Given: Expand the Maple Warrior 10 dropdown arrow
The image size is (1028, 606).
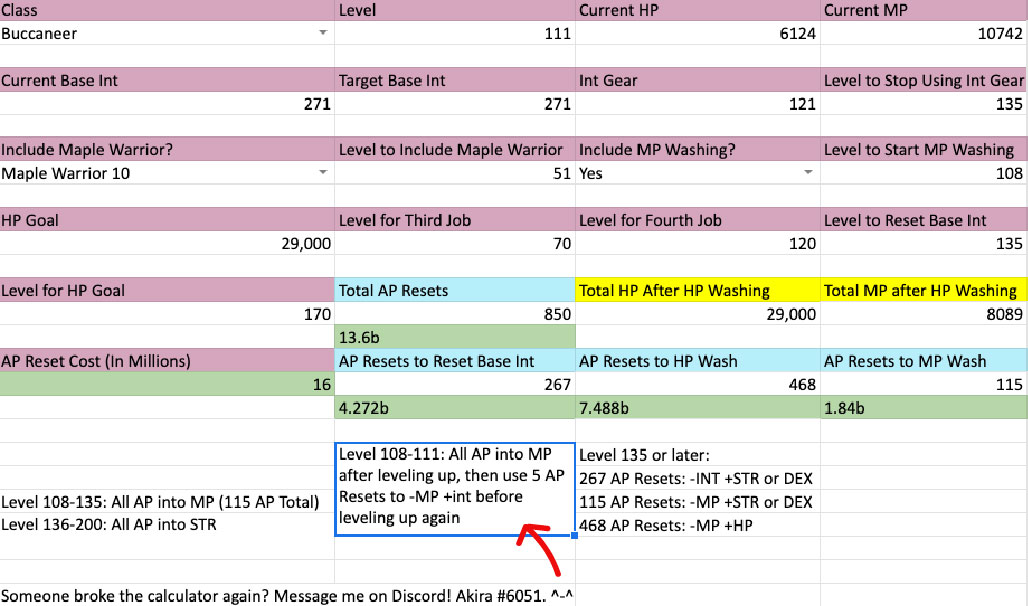Looking at the screenshot, I should [322, 173].
